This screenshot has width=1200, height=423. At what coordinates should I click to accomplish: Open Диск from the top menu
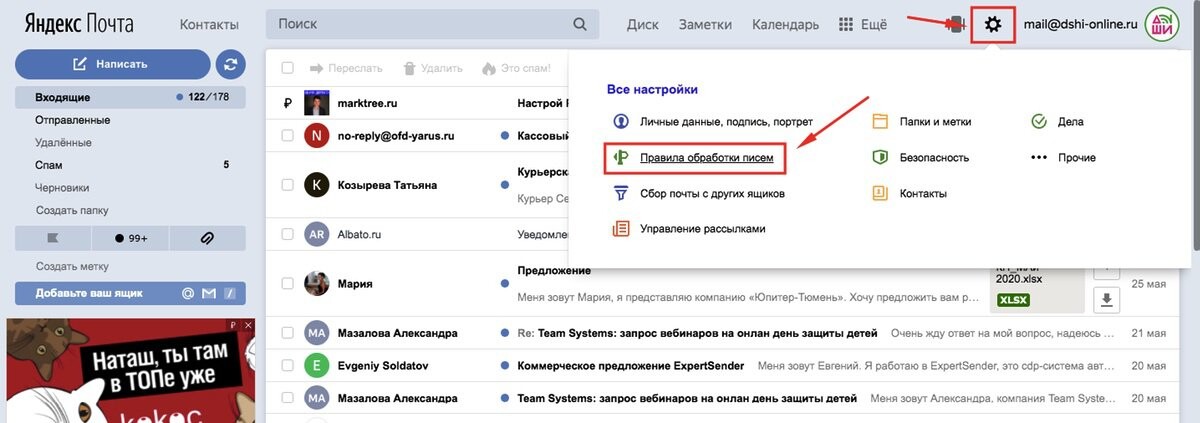(x=642, y=24)
